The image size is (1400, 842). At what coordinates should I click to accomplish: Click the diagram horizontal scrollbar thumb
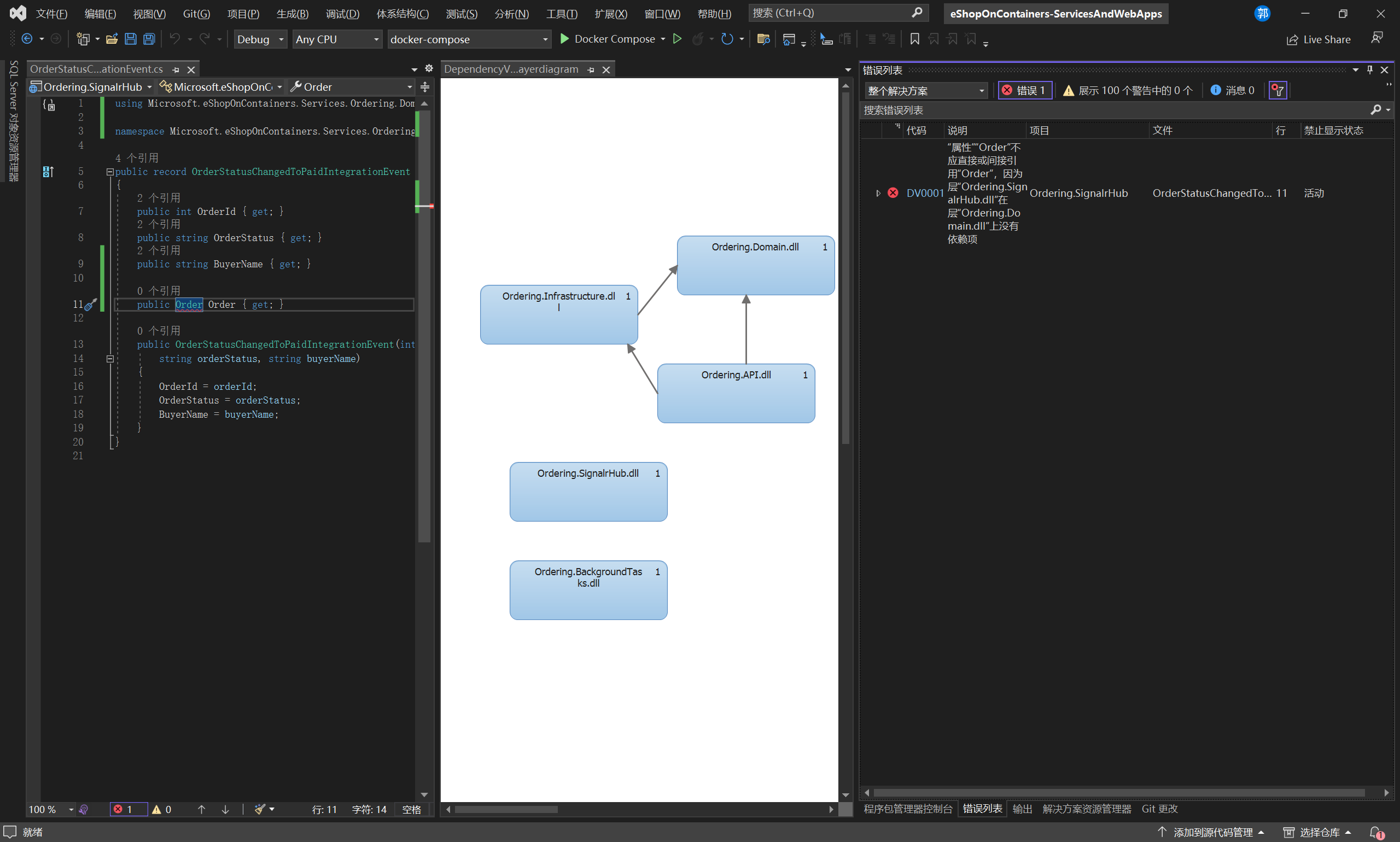(x=506, y=810)
